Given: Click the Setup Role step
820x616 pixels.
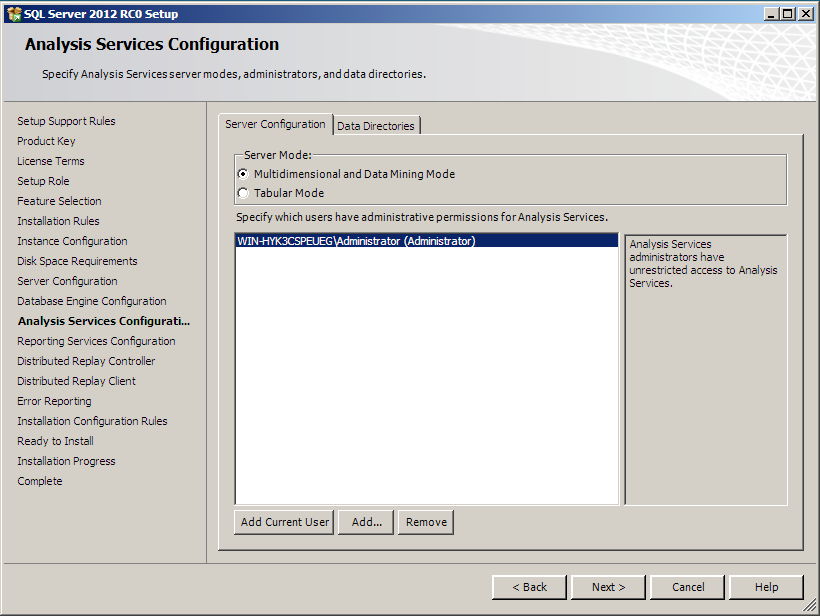Looking at the screenshot, I should tap(43, 181).
